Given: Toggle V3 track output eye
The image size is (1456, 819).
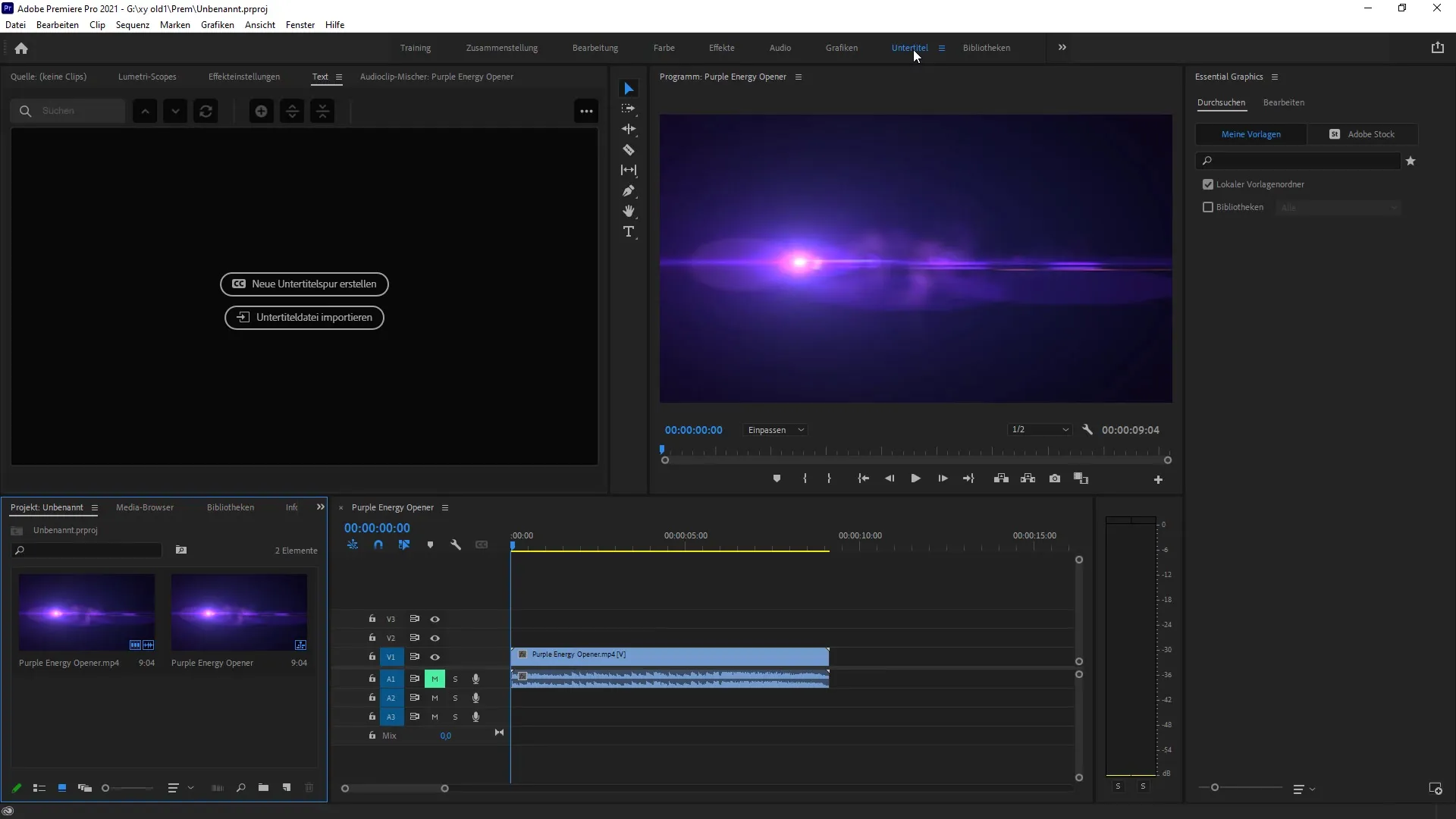Looking at the screenshot, I should point(435,620).
